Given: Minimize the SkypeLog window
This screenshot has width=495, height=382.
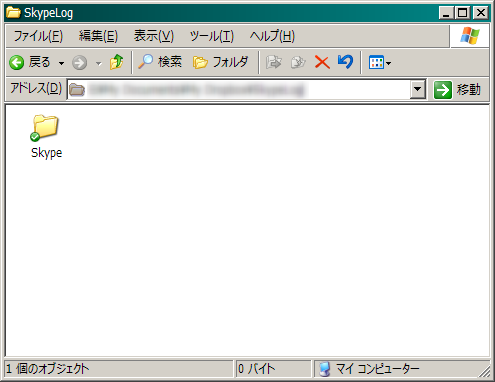Looking at the screenshot, I should [446, 13].
